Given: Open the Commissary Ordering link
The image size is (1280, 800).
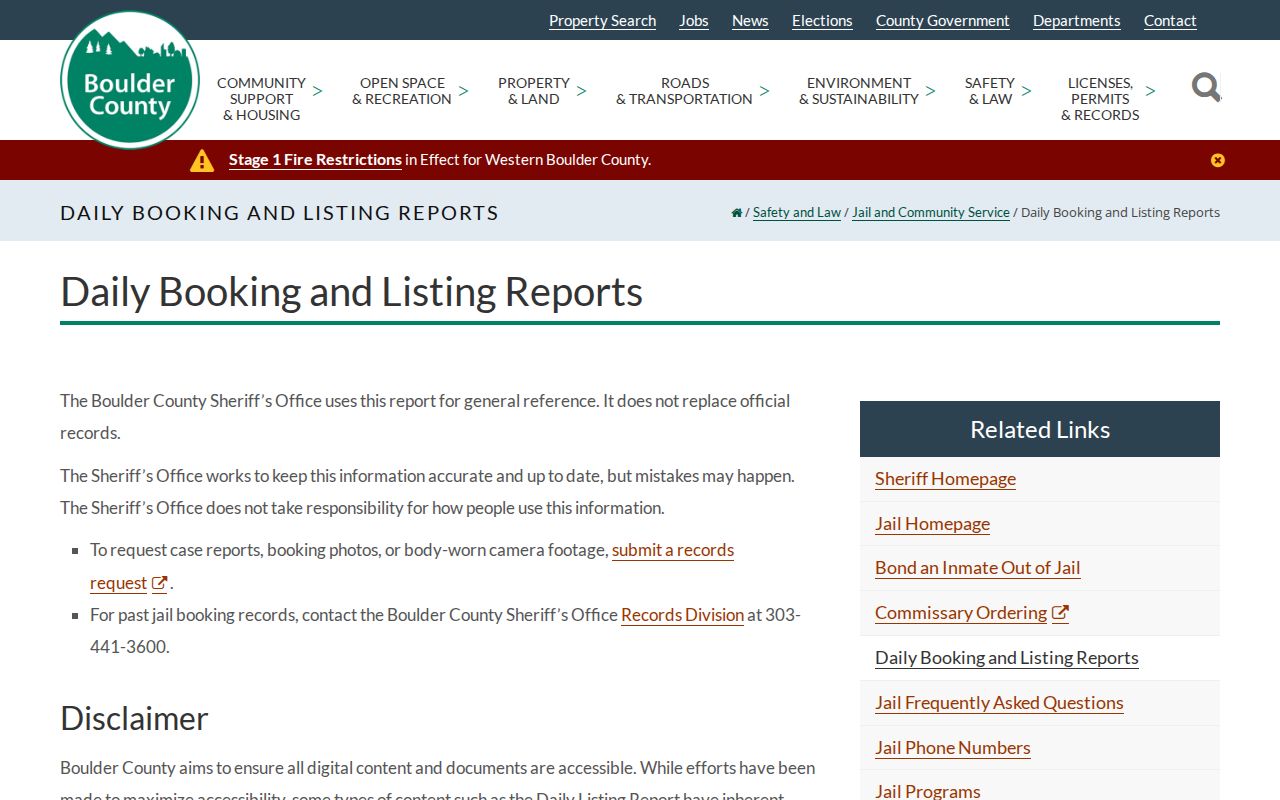Looking at the screenshot, I should point(961,613).
